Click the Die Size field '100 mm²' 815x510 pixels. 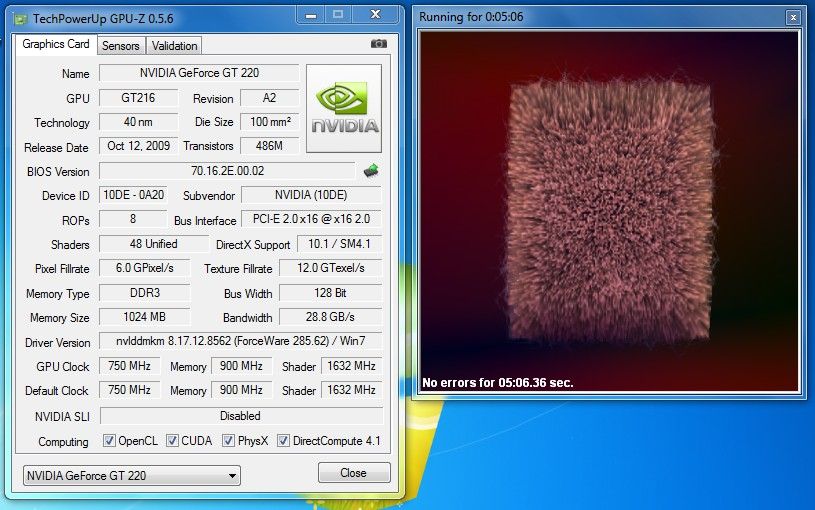pos(270,122)
